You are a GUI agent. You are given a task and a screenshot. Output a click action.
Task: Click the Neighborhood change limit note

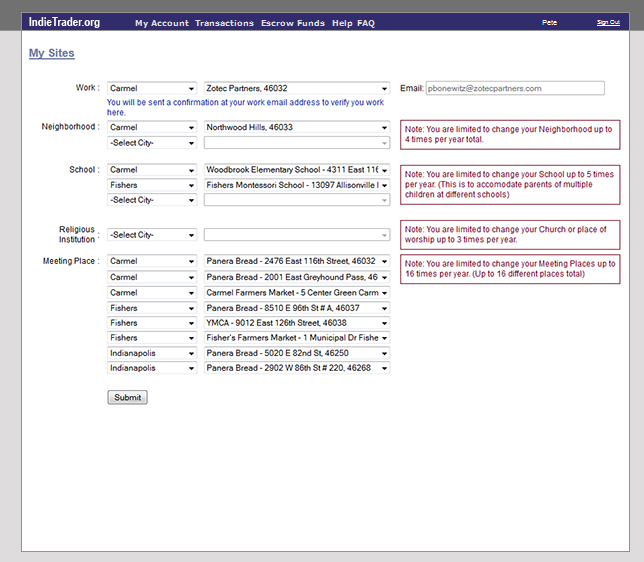[510, 135]
